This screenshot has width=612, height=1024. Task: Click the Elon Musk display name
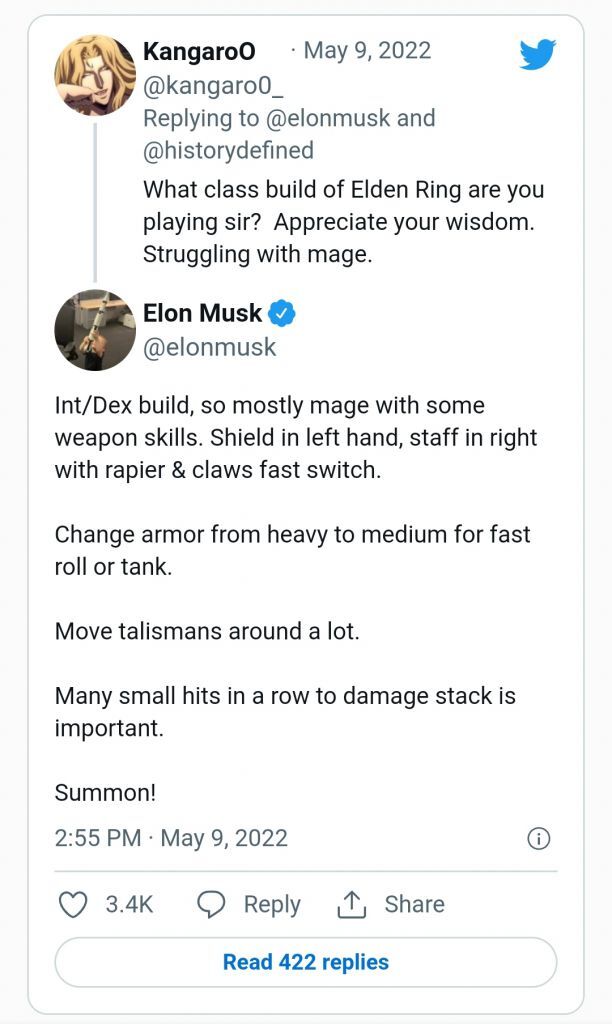click(202, 313)
